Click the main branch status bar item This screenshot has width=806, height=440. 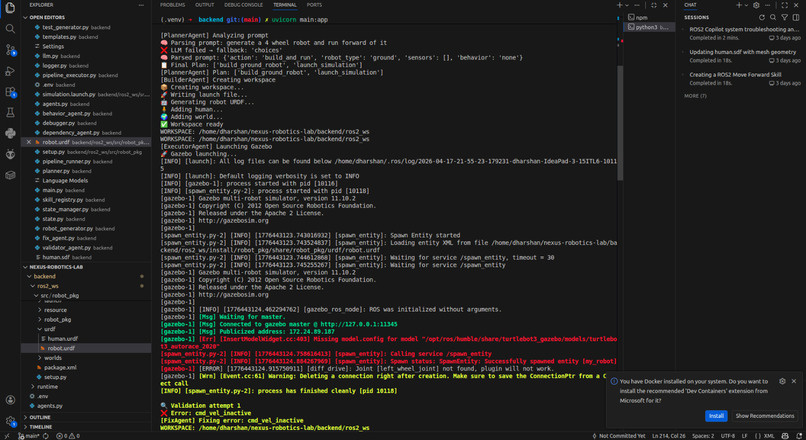29,436
